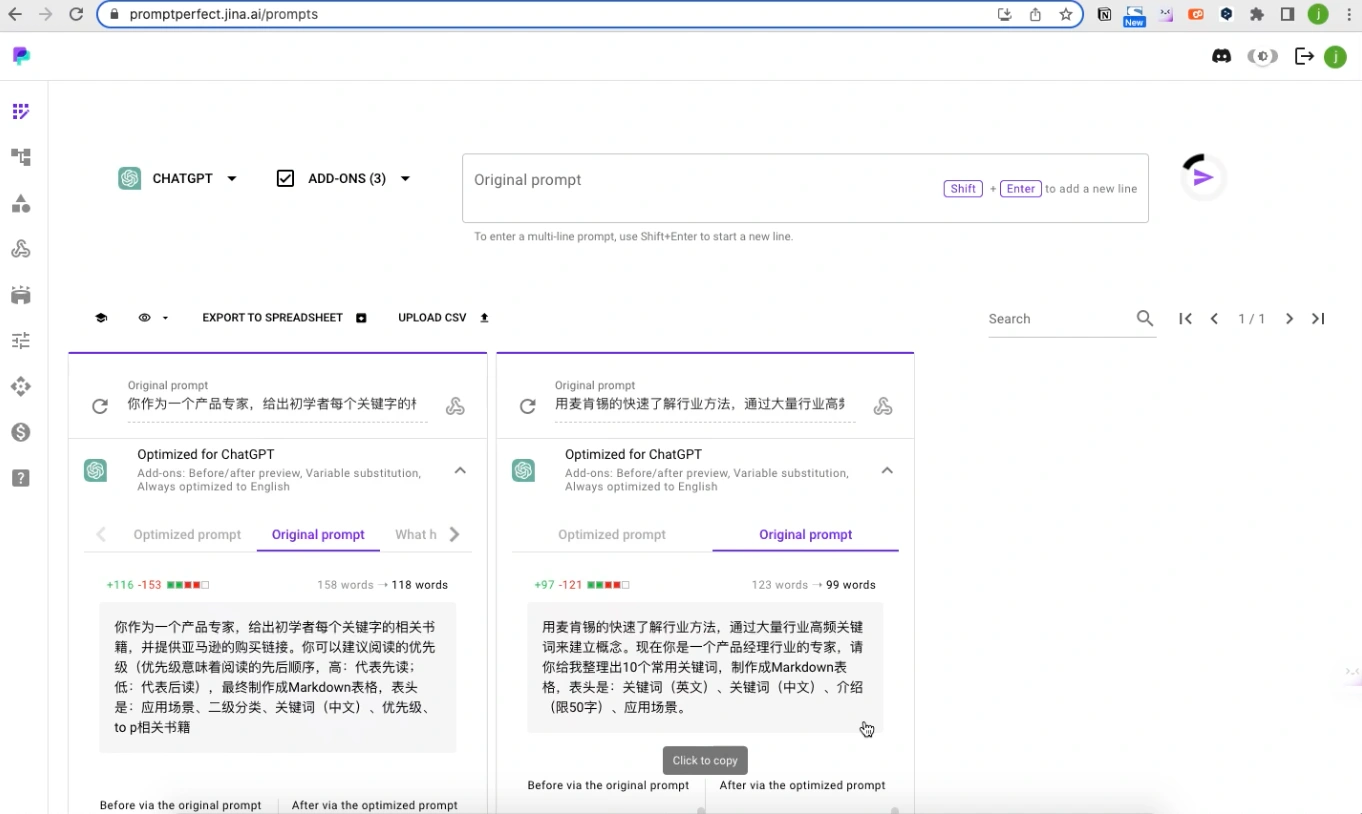Click the browser reload button
Viewport: 1362px width, 814px height.
(76, 14)
